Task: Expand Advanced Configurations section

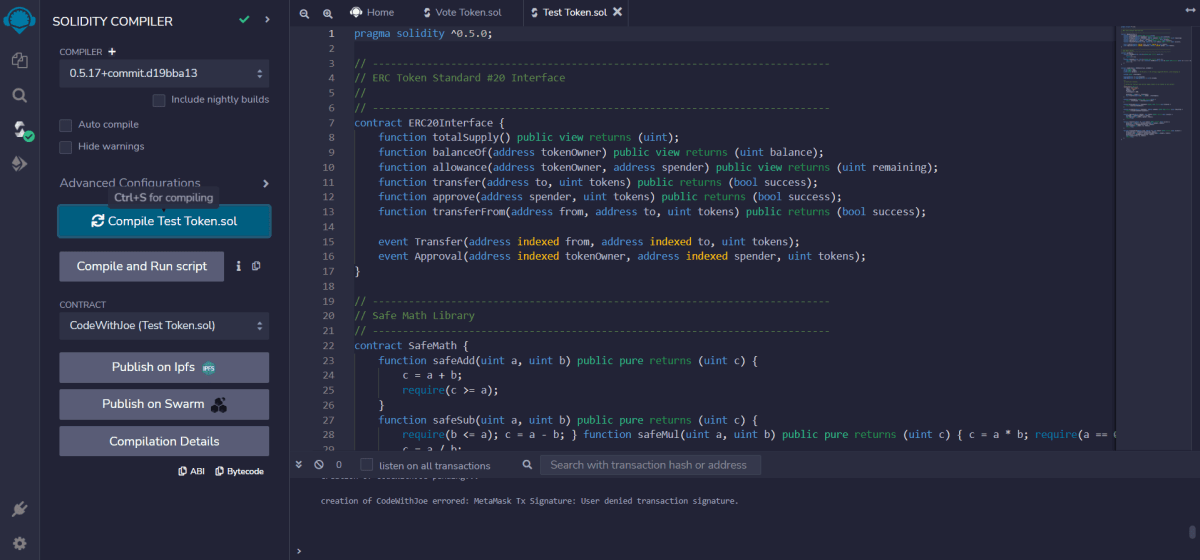Action: coord(164,183)
